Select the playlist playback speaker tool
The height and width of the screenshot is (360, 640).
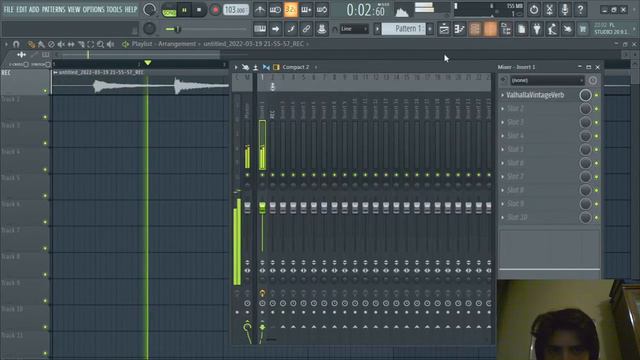pos(110,44)
